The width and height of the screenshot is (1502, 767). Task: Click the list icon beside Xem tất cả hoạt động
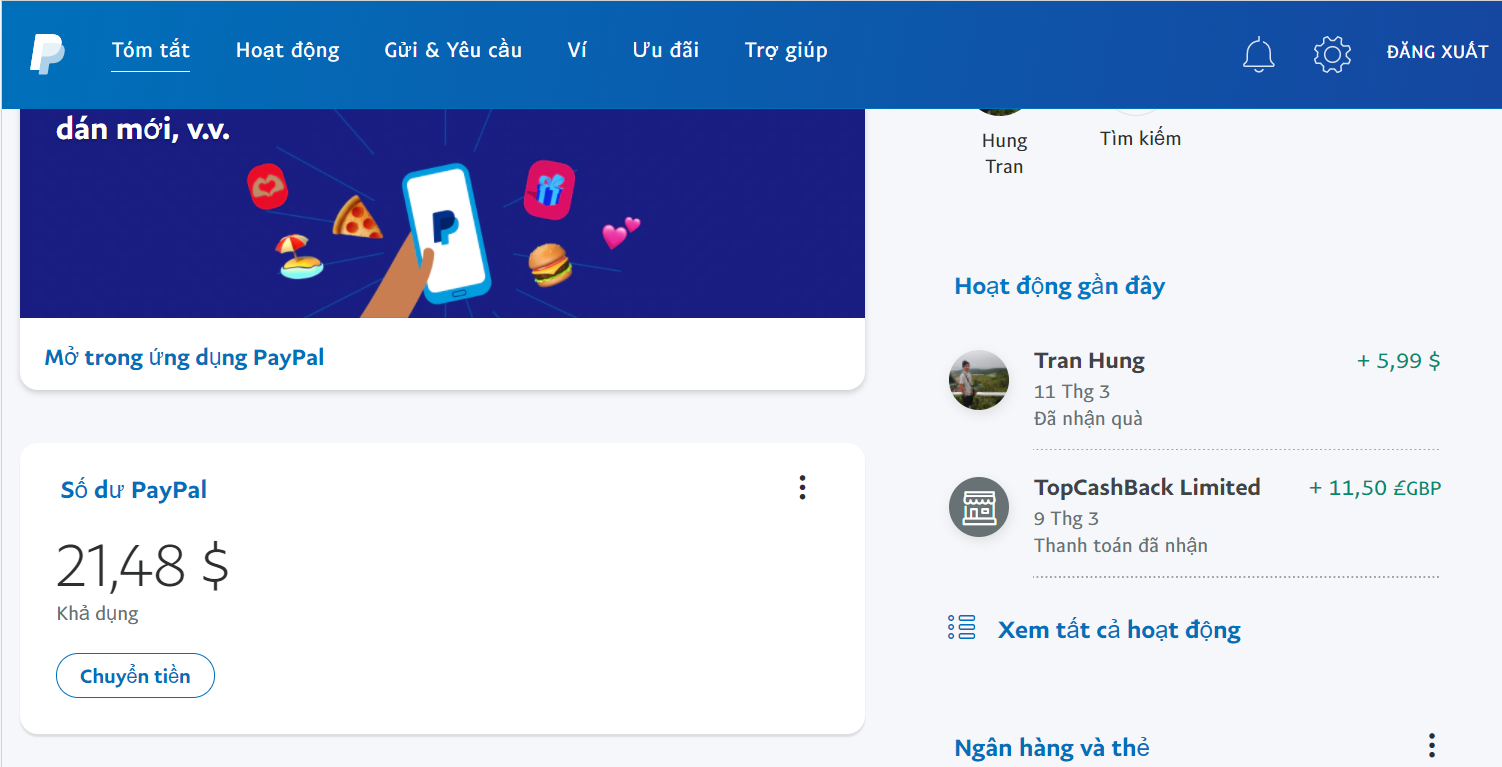(x=962, y=628)
